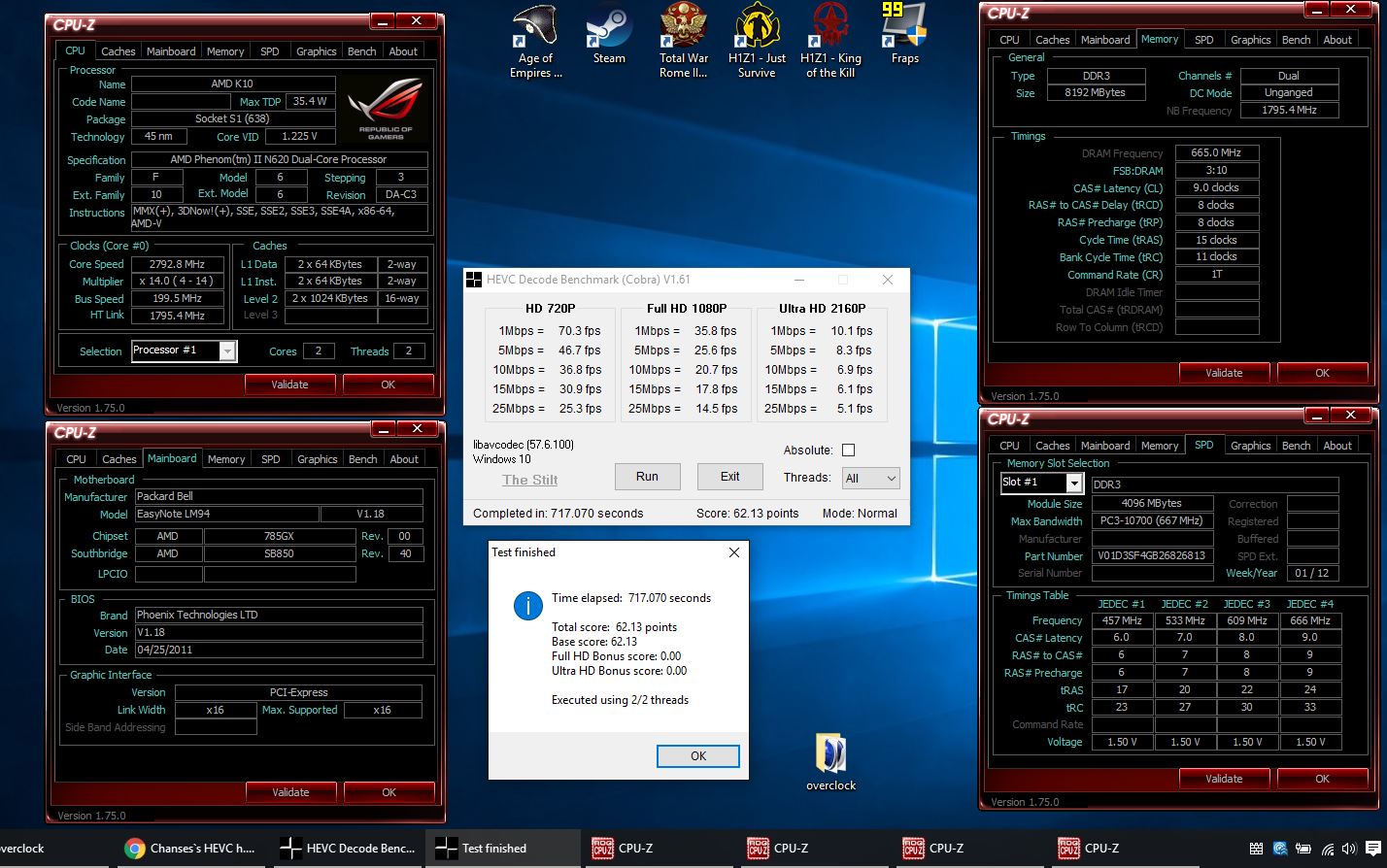Open the Slot #1 memory slot dropdown

pos(1041,483)
